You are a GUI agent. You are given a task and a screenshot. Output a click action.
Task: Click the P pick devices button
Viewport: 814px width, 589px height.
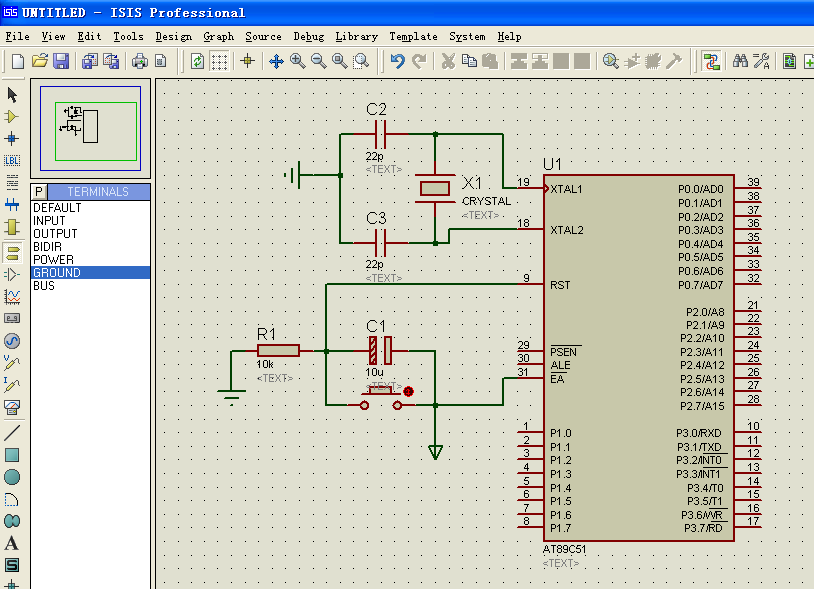click(x=39, y=191)
